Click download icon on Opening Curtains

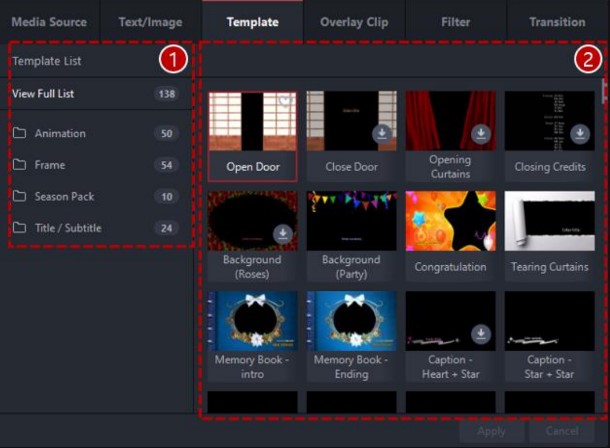click(481, 133)
